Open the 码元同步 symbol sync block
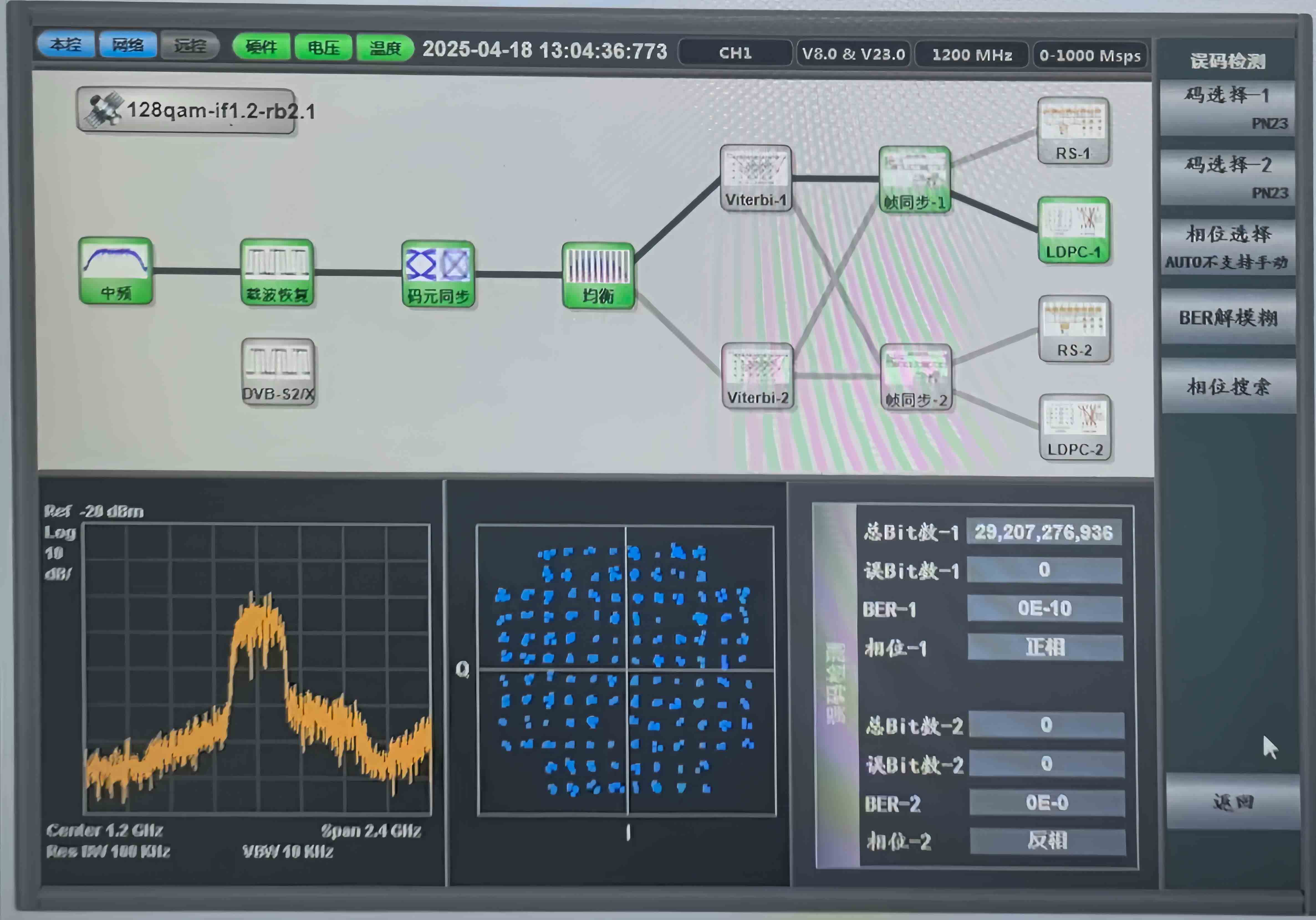The image size is (1316, 920). pos(438,274)
